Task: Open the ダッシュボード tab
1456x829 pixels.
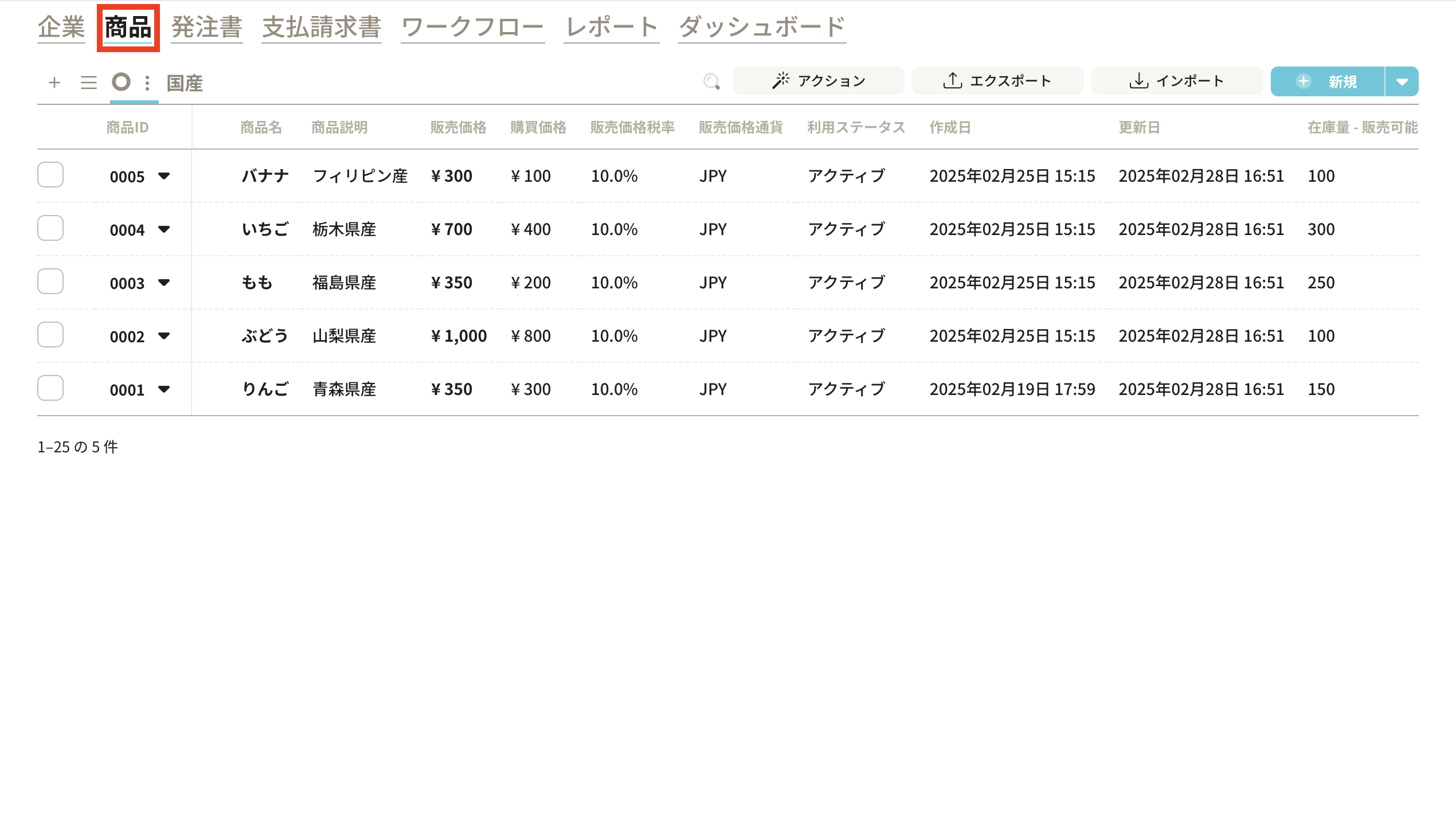Action: [x=762, y=27]
